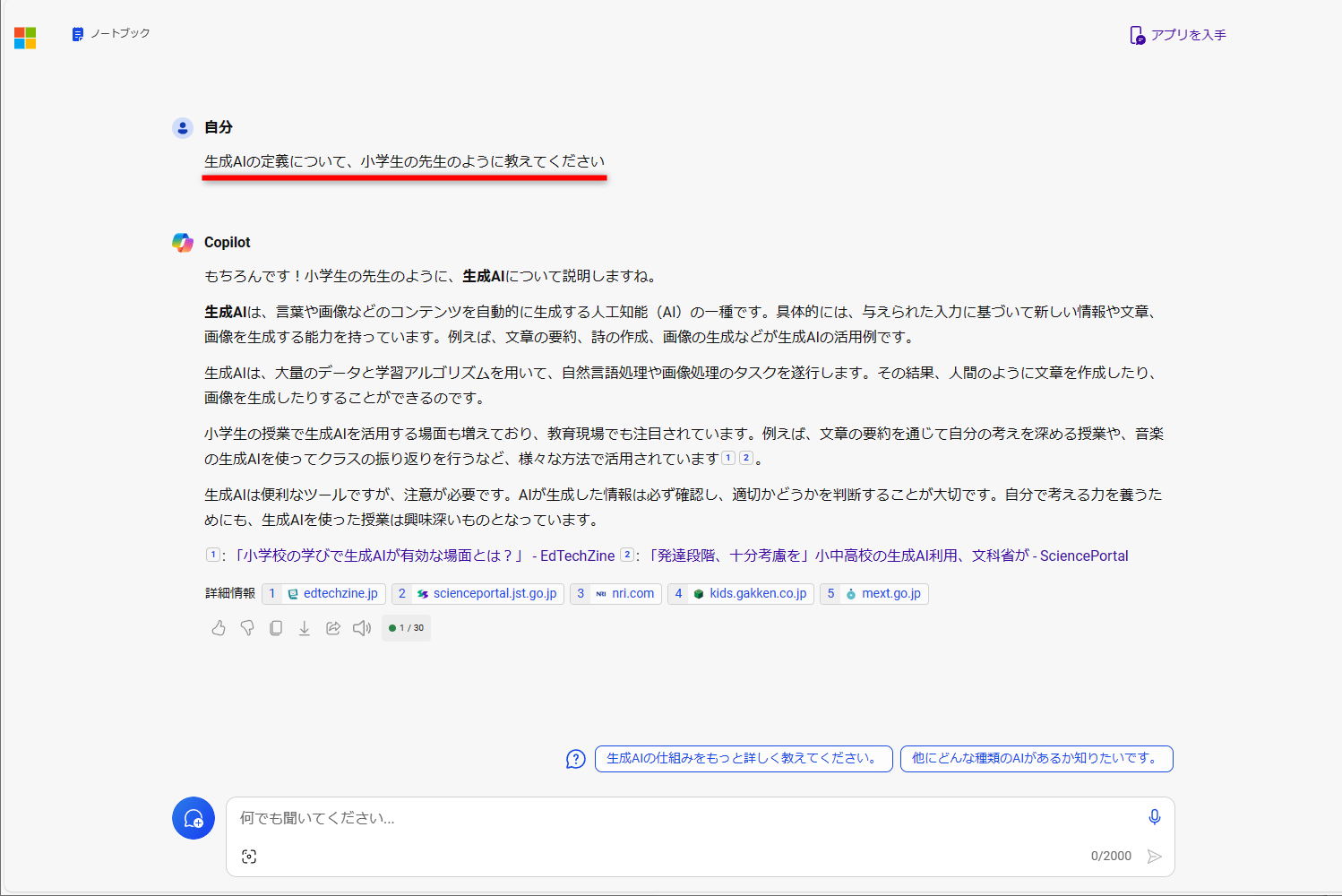Screen dimensions: 1342x896
Task: Give a thumbs up to the response
Action: pyautogui.click(x=218, y=628)
